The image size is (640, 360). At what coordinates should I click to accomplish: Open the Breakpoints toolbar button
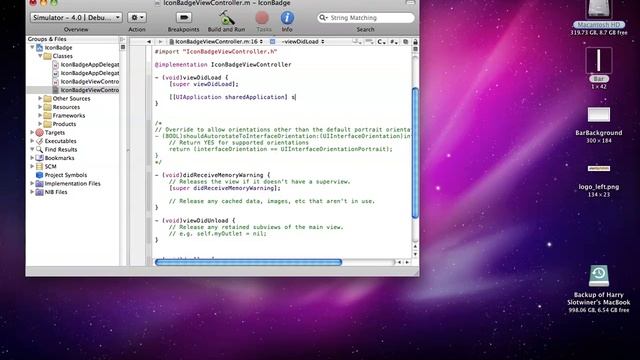point(184,18)
